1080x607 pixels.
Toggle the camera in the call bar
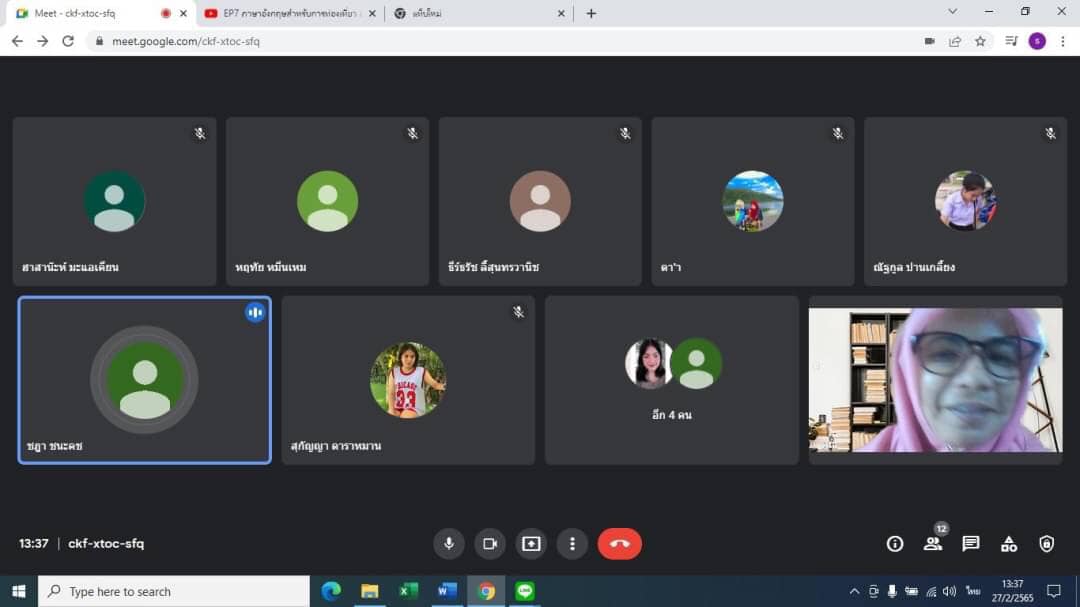490,544
